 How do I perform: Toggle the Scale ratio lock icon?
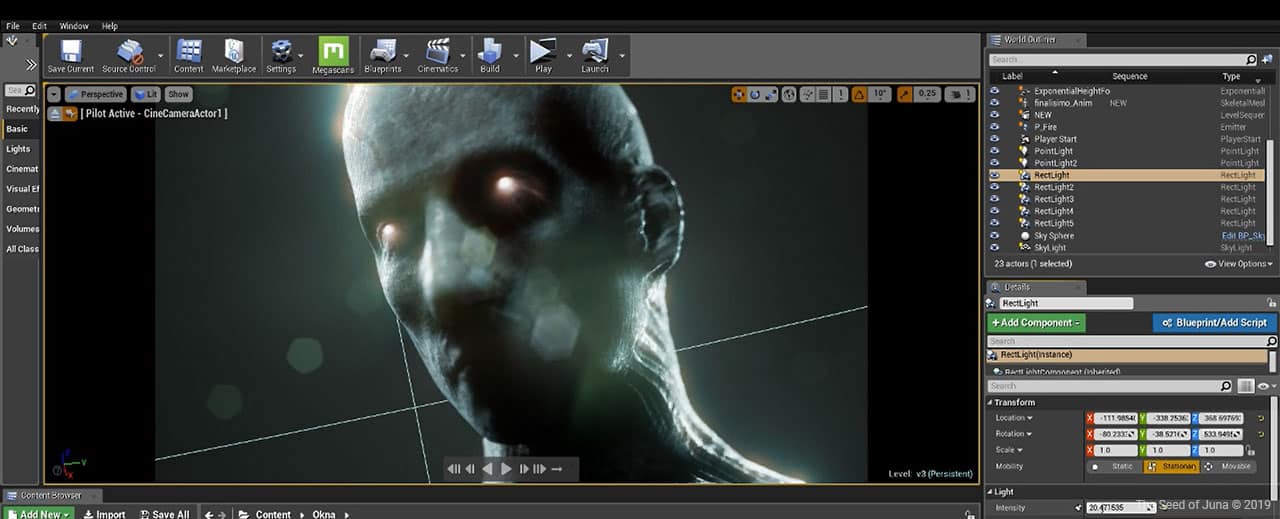(x=1251, y=450)
